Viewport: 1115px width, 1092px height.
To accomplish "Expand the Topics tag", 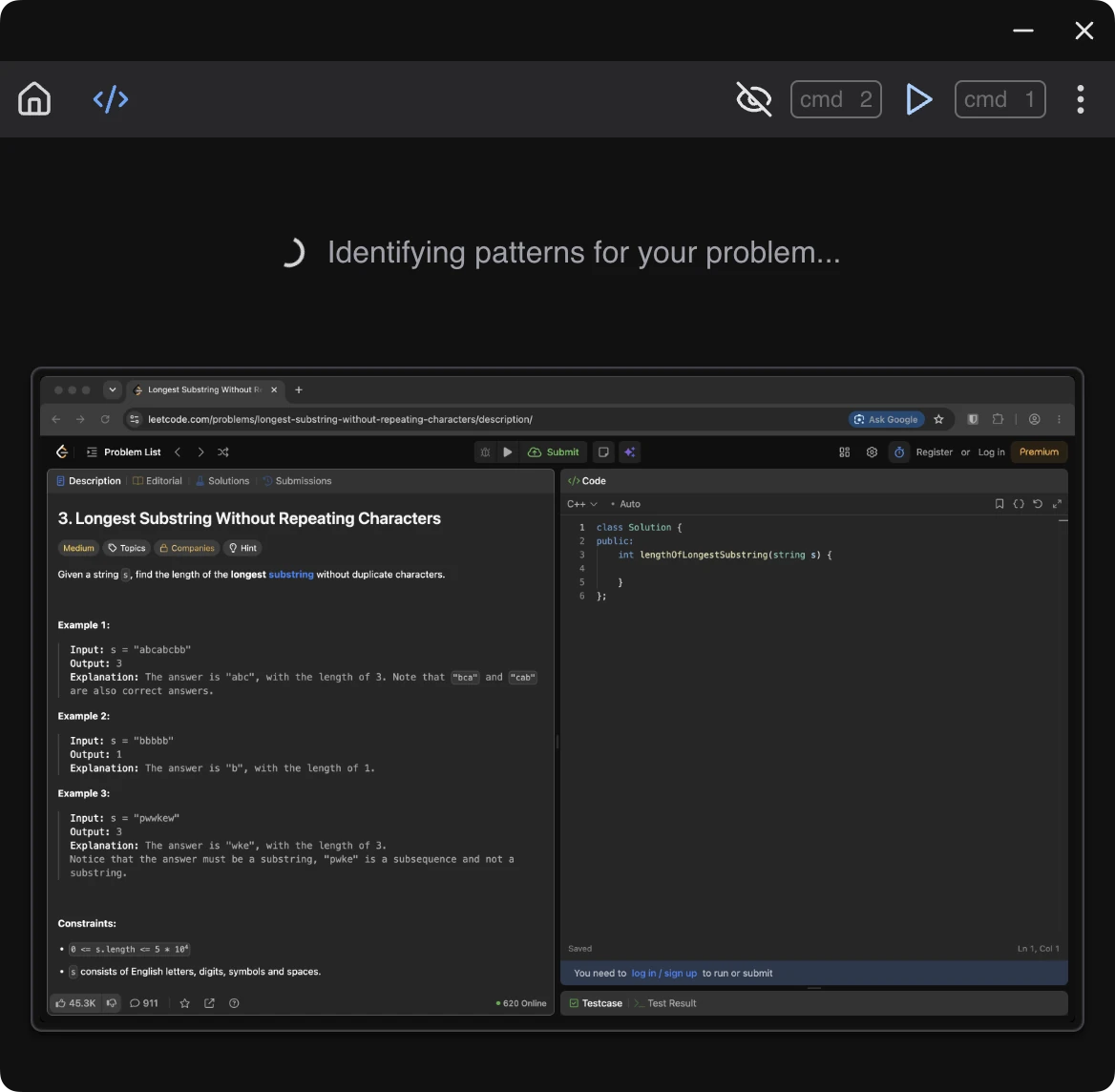I will [x=127, y=548].
